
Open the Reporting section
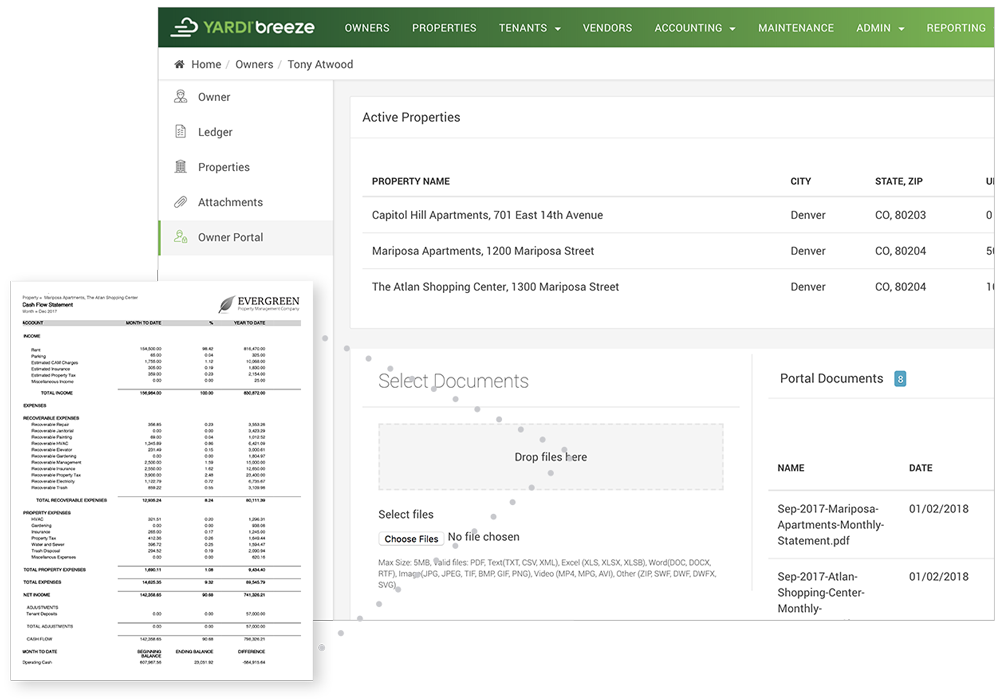tap(956, 28)
